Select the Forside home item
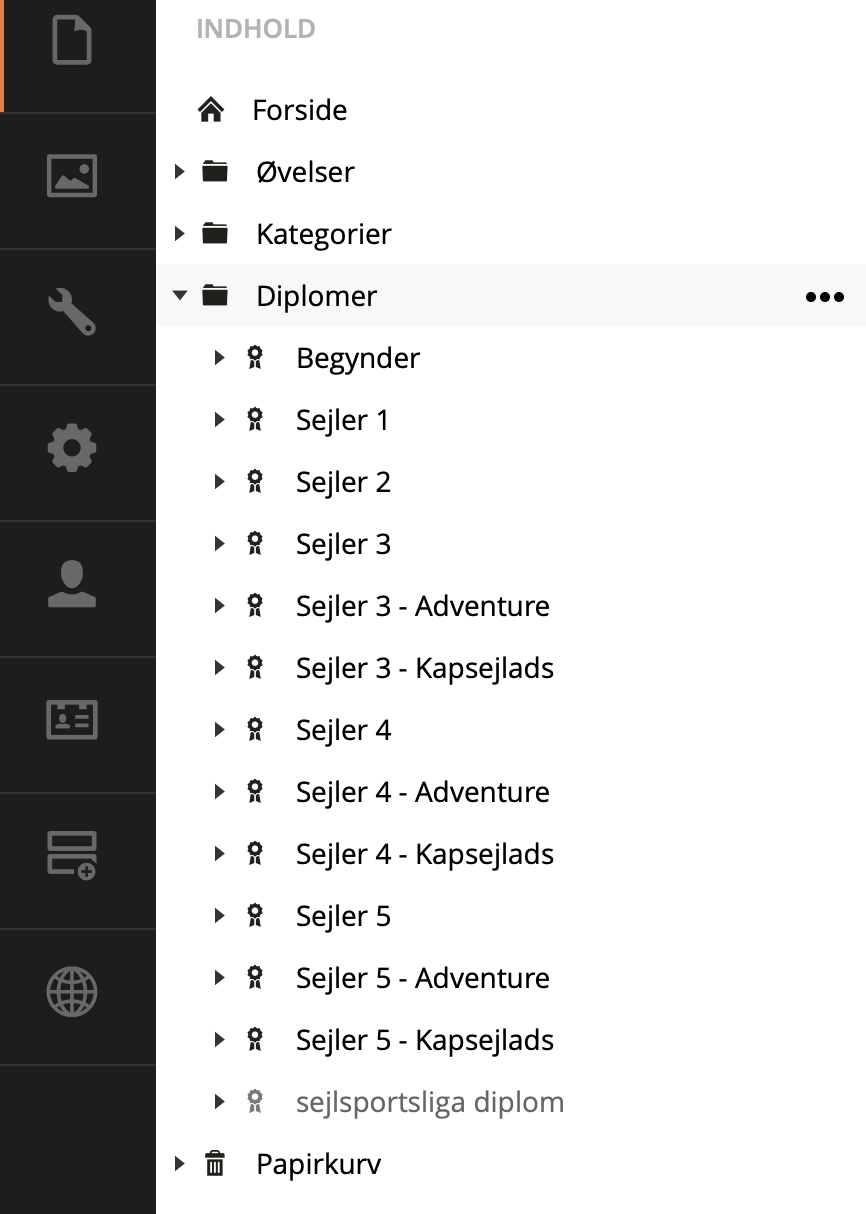This screenshot has height=1214, width=866. (x=300, y=110)
